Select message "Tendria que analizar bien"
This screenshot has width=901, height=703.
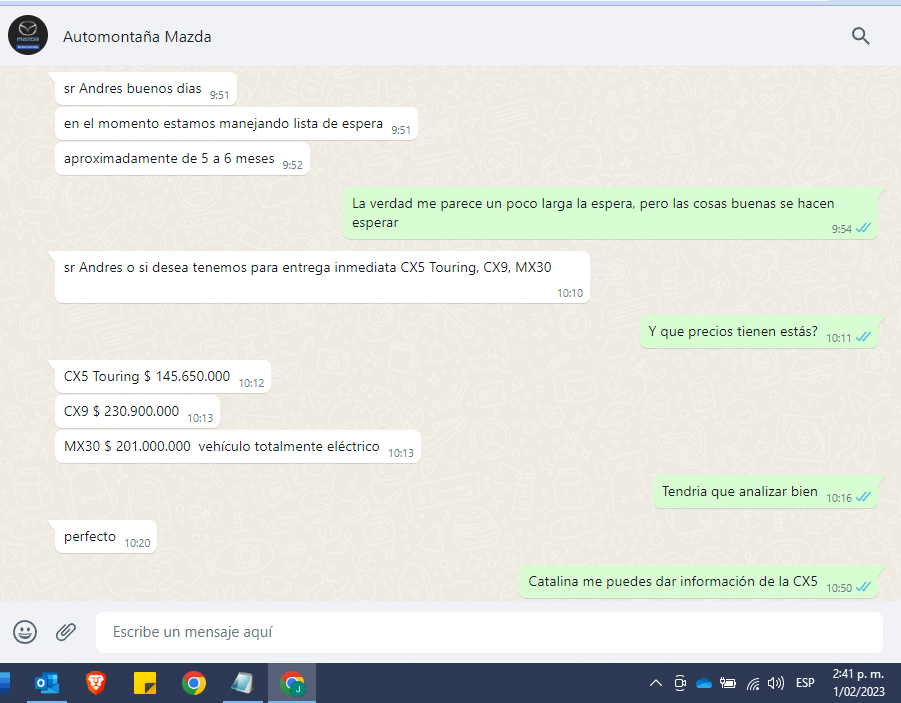click(765, 492)
